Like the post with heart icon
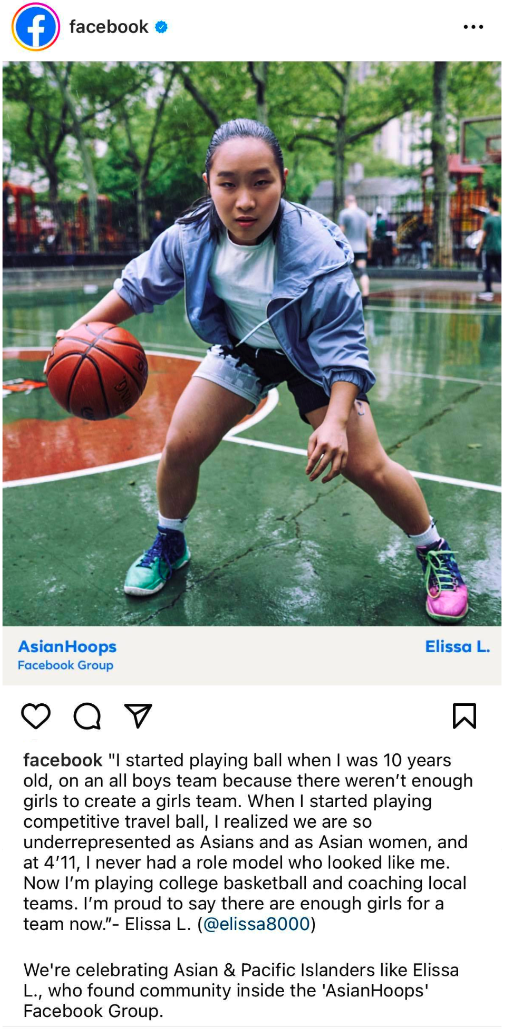 (x=35, y=716)
